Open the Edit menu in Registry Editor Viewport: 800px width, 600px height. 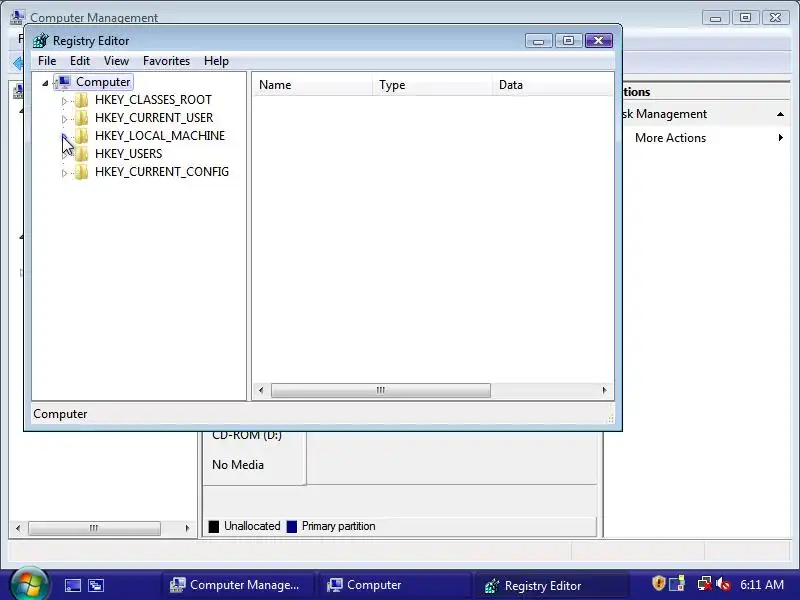coord(80,61)
